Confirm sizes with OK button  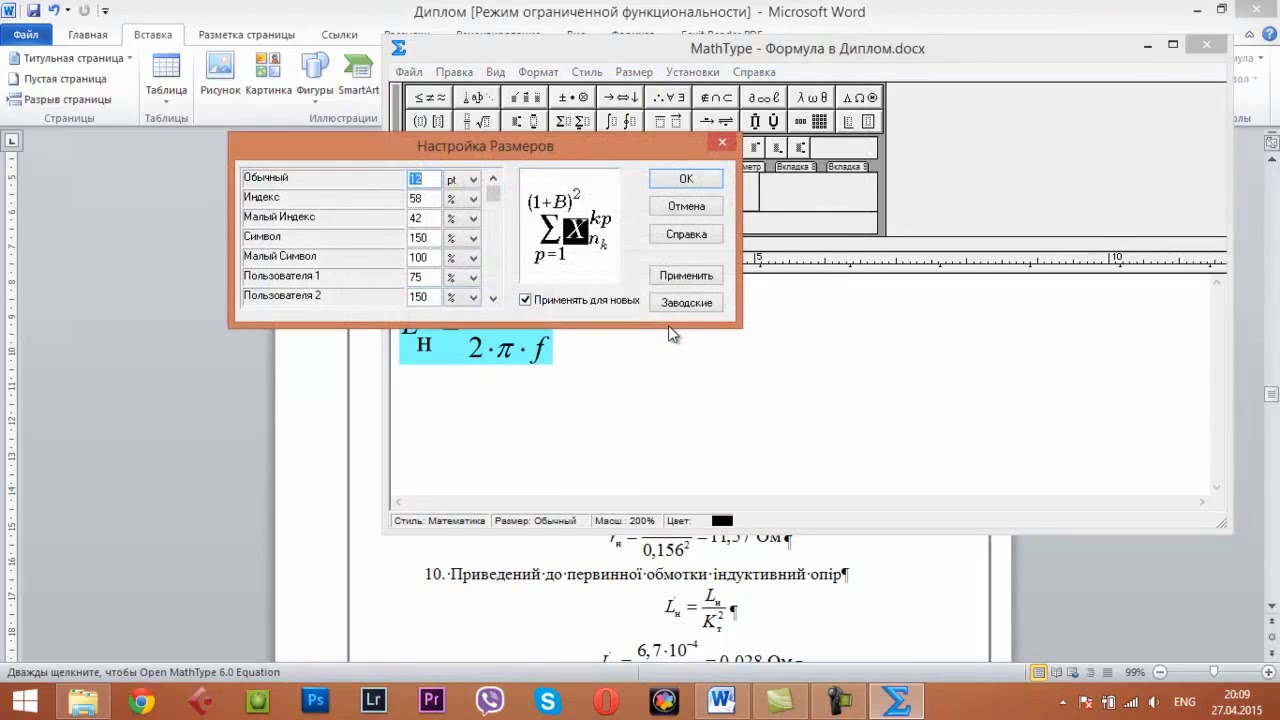pyautogui.click(x=686, y=179)
